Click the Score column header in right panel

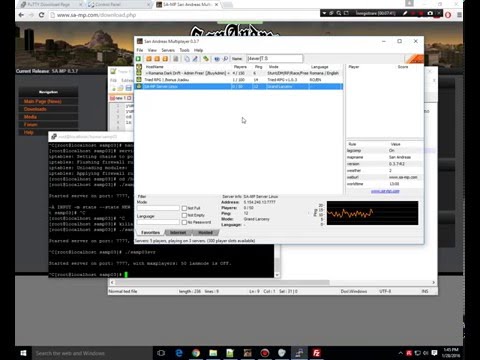click(403, 67)
